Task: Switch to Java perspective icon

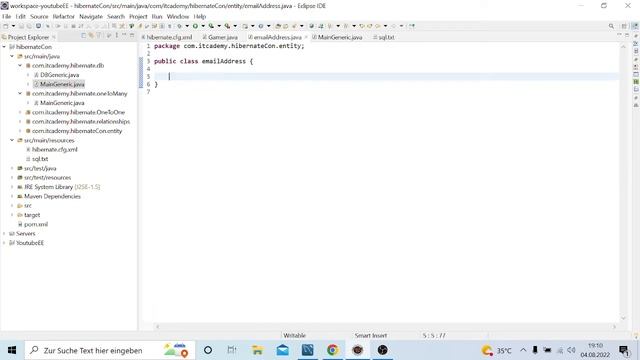Action: (x=635, y=26)
